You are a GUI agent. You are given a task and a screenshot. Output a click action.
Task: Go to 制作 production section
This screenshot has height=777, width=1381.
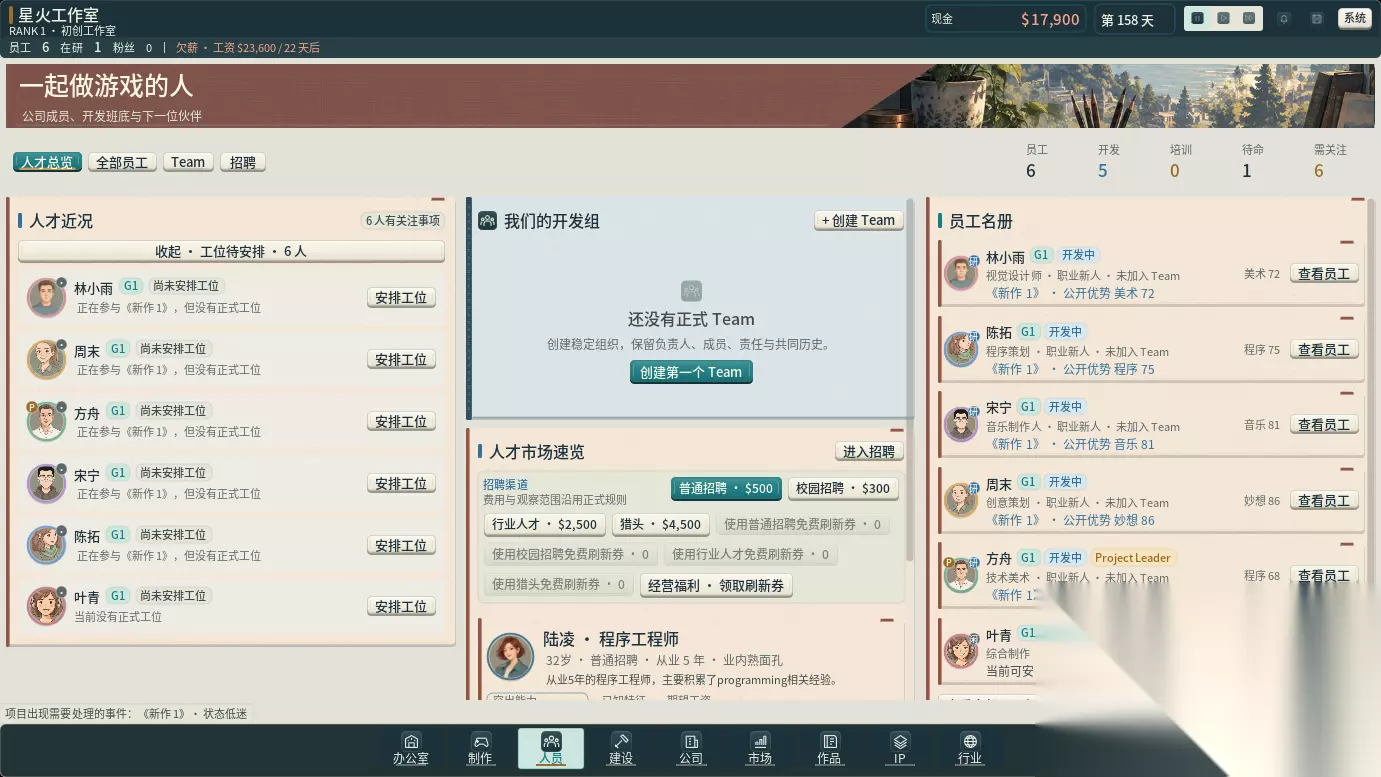click(x=480, y=749)
